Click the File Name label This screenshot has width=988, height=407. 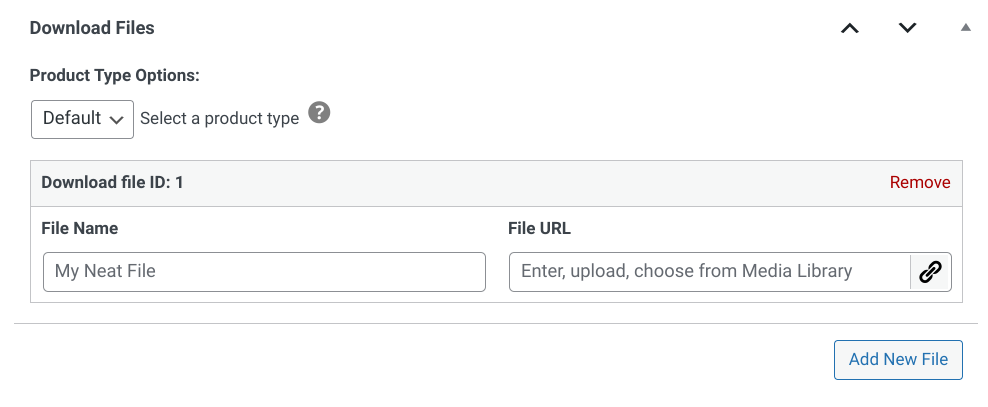click(x=80, y=228)
